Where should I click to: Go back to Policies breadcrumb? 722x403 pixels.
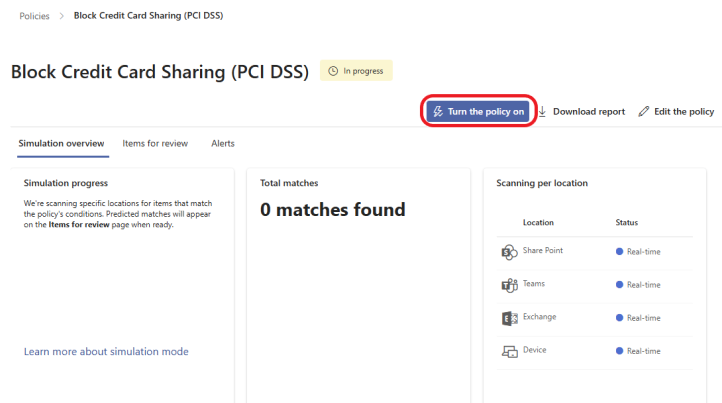(x=34, y=16)
